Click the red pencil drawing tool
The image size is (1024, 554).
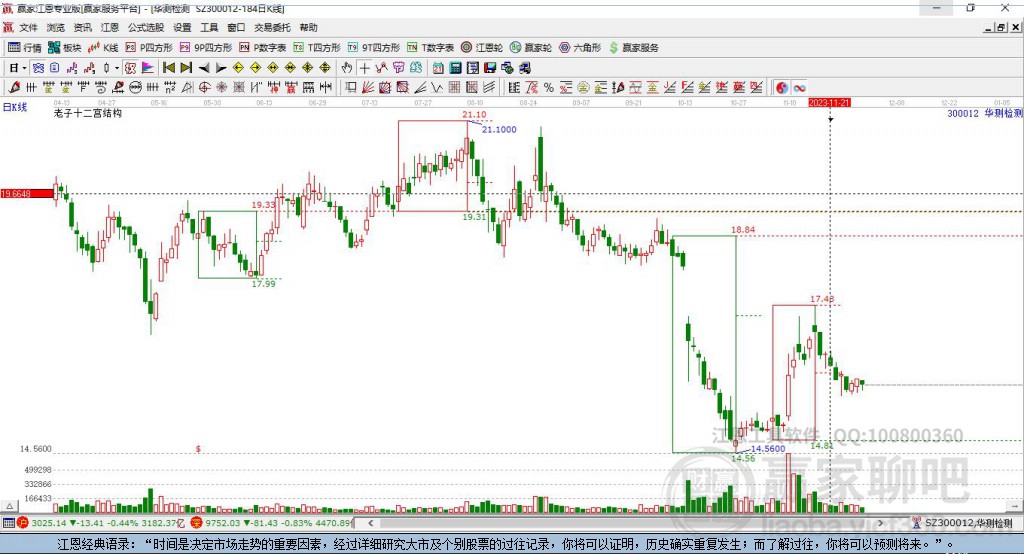[14, 88]
